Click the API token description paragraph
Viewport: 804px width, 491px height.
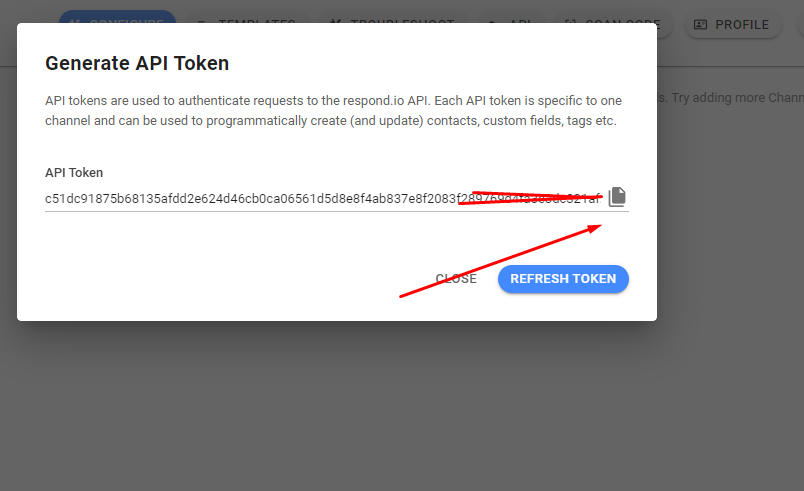click(x=333, y=111)
